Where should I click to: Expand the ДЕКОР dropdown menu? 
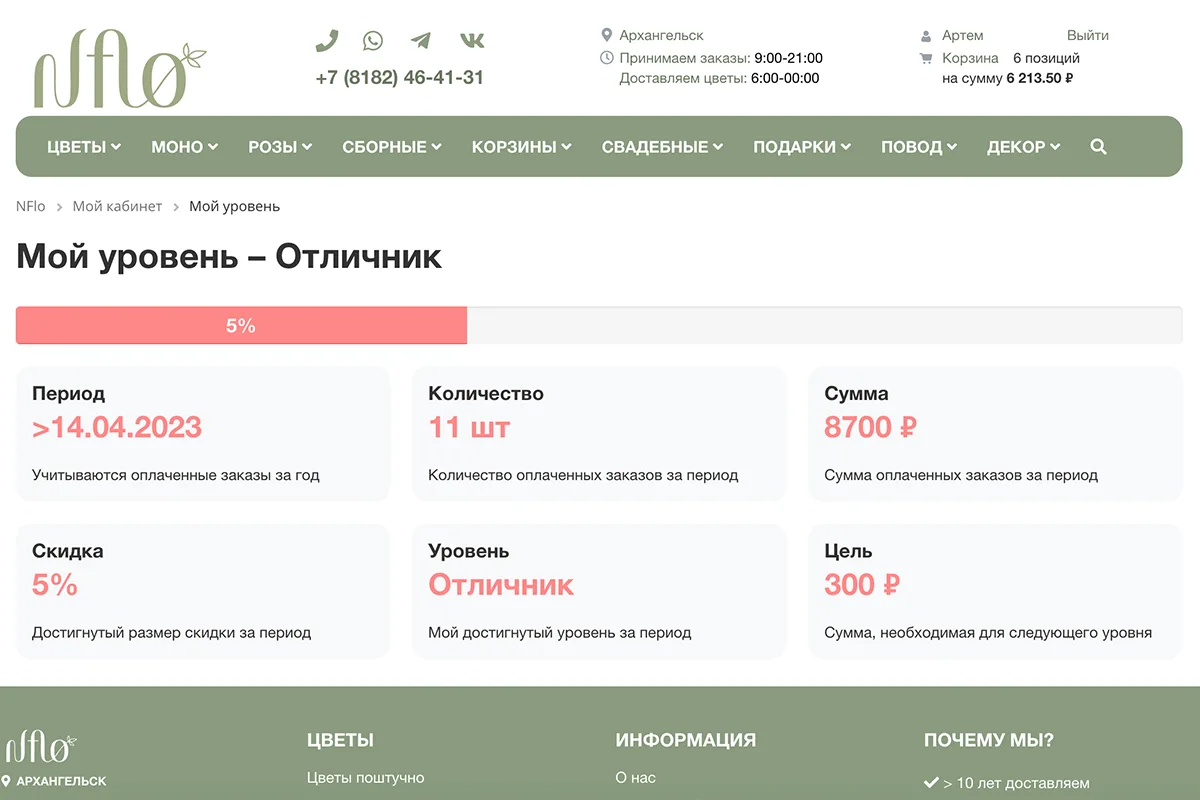tap(1023, 146)
